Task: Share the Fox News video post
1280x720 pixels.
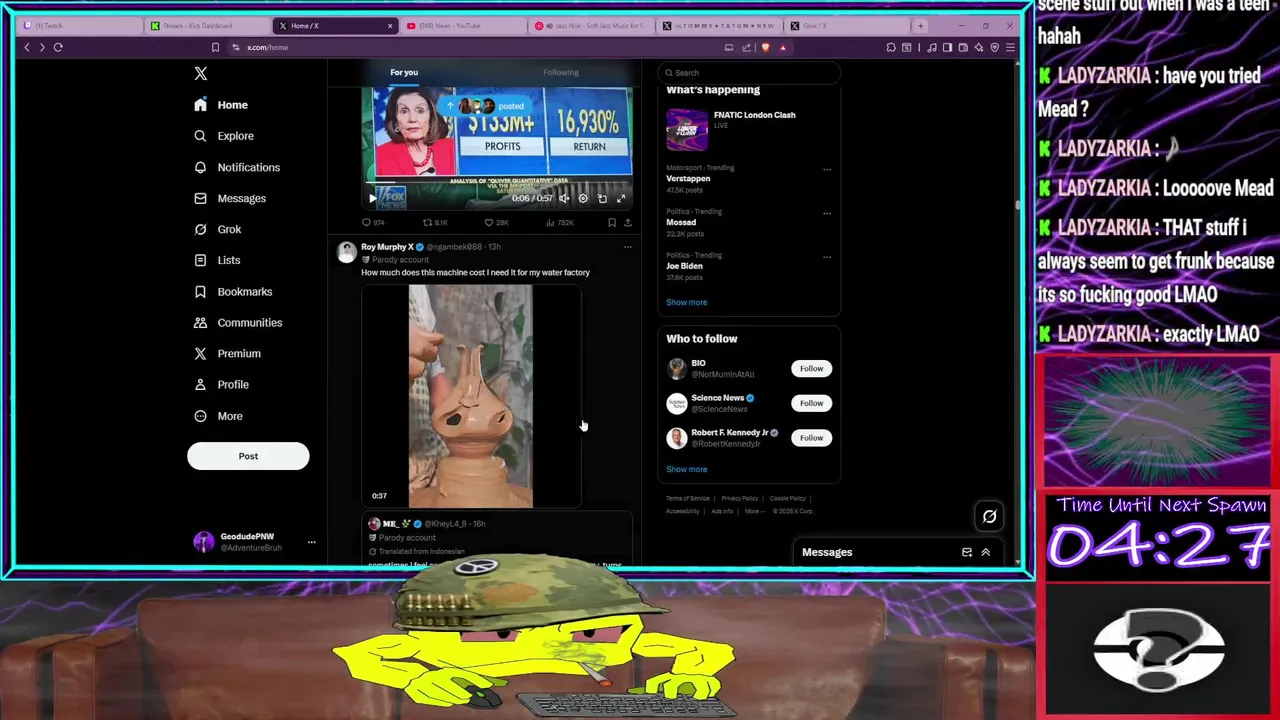Action: [627, 222]
